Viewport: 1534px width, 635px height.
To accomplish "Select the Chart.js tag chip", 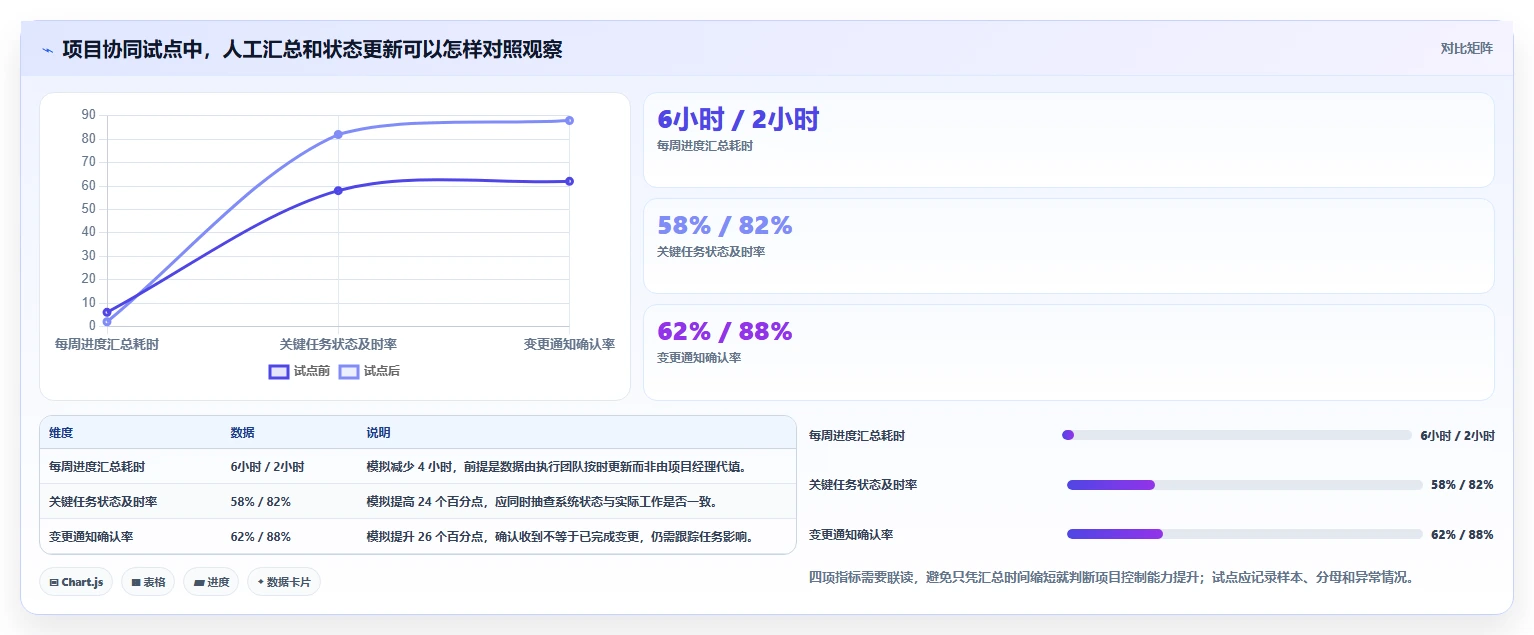I will pyautogui.click(x=77, y=582).
